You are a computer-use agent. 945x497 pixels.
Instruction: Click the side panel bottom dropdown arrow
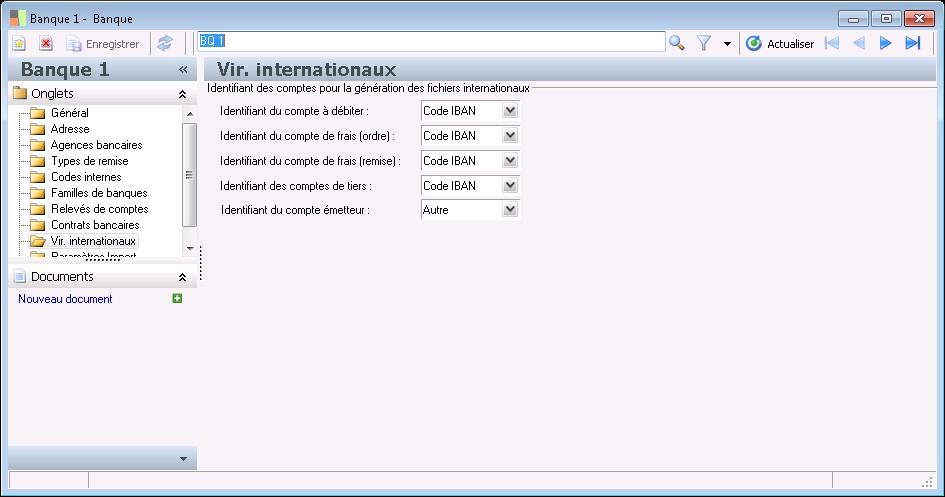tap(183, 459)
